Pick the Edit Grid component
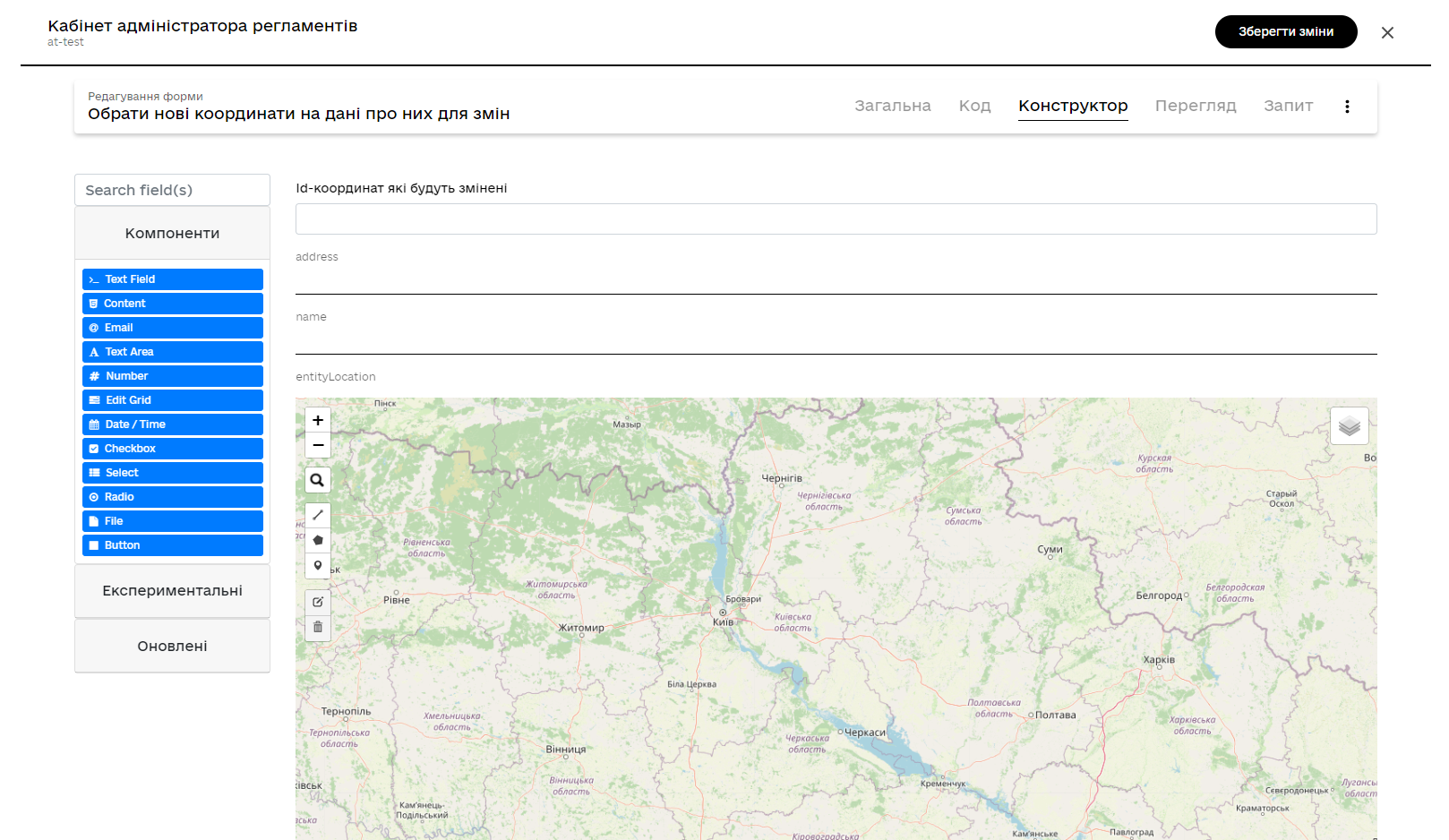Screen dimensions: 1449x840 coord(173,400)
